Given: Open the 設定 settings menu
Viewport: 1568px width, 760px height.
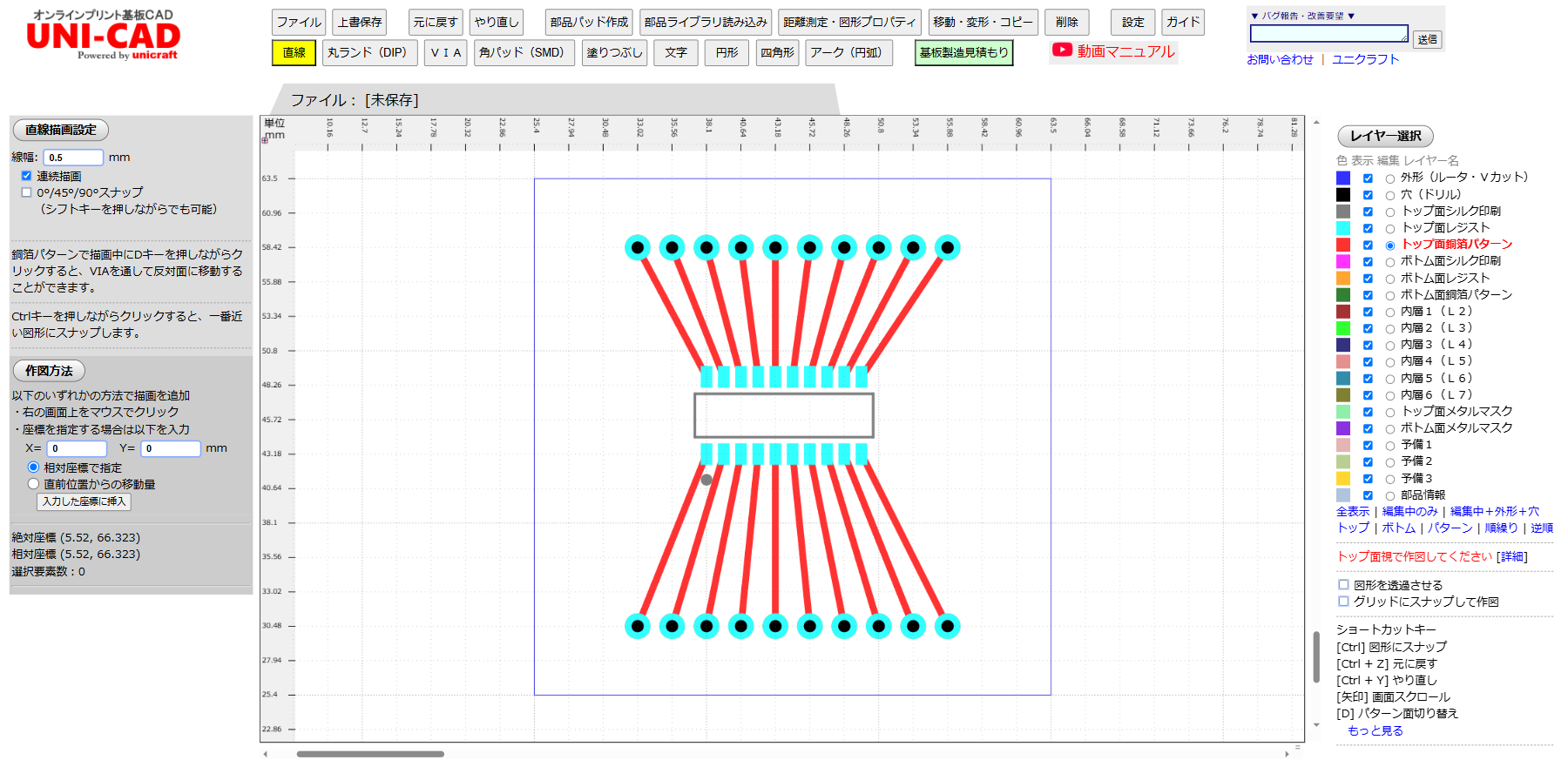Looking at the screenshot, I should [1132, 23].
